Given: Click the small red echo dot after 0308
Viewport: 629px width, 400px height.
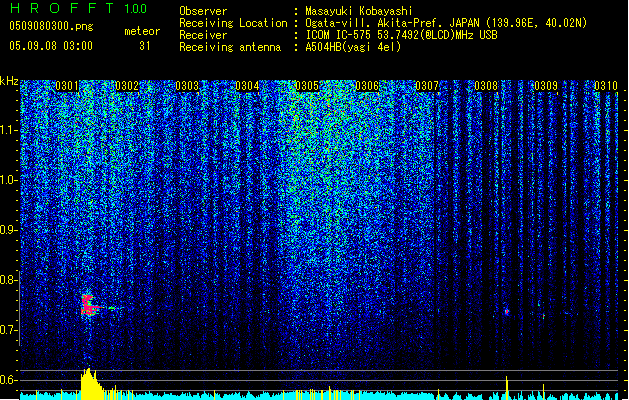Looking at the screenshot, I should point(507,311).
